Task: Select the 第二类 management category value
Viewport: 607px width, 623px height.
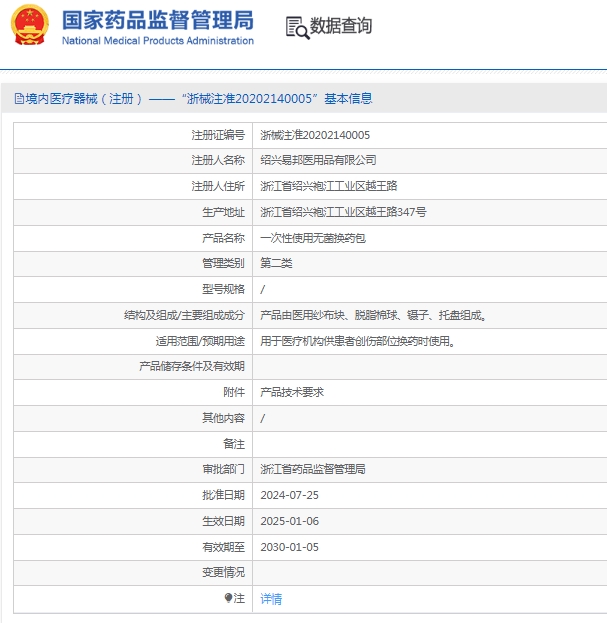Action: click(x=276, y=263)
